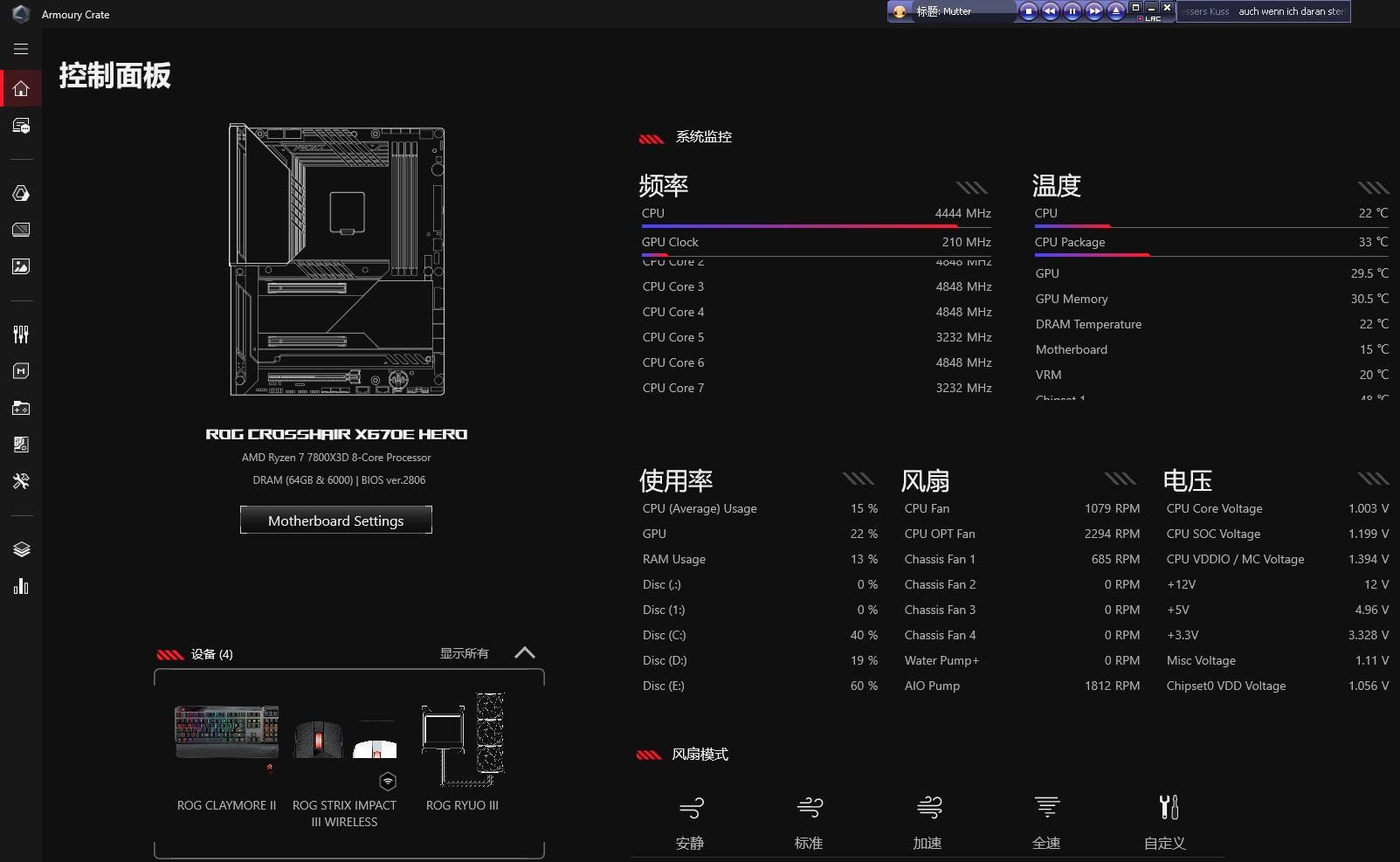The height and width of the screenshot is (862, 1400).
Task: Click the 'DRAM Temperature' row
Action: click(x=1211, y=324)
